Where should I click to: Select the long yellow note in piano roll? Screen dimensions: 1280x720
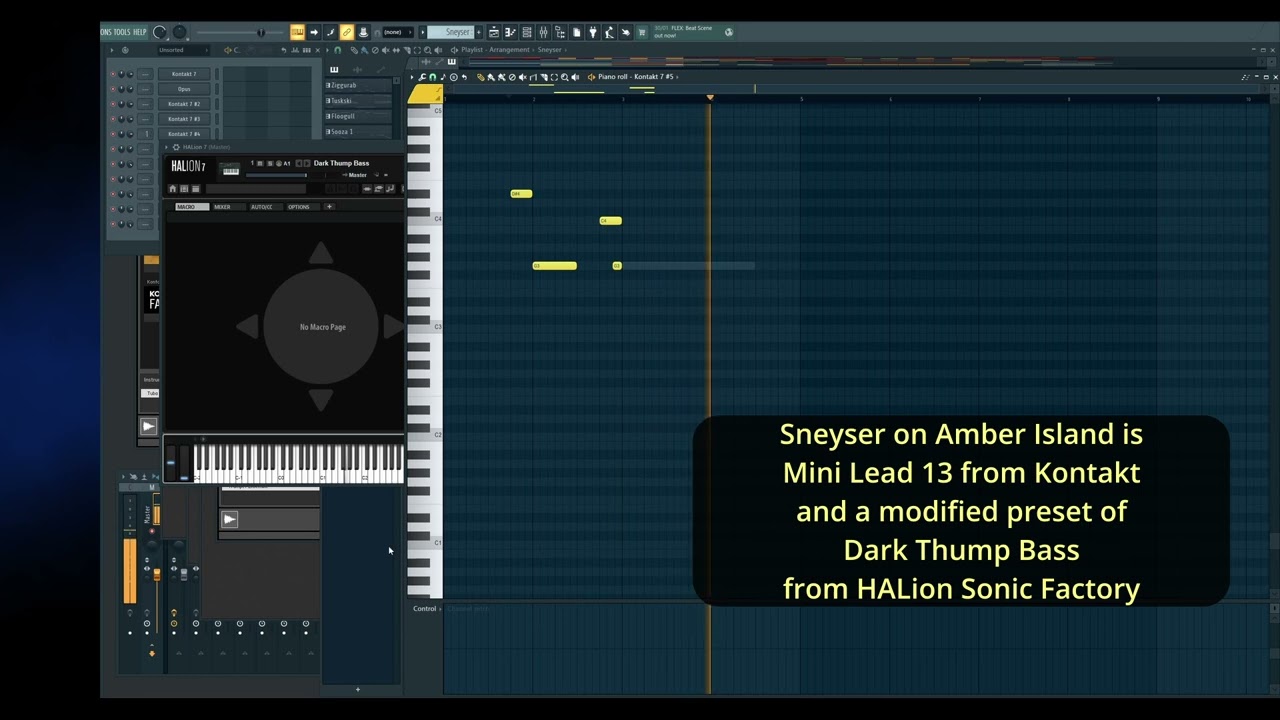click(555, 266)
